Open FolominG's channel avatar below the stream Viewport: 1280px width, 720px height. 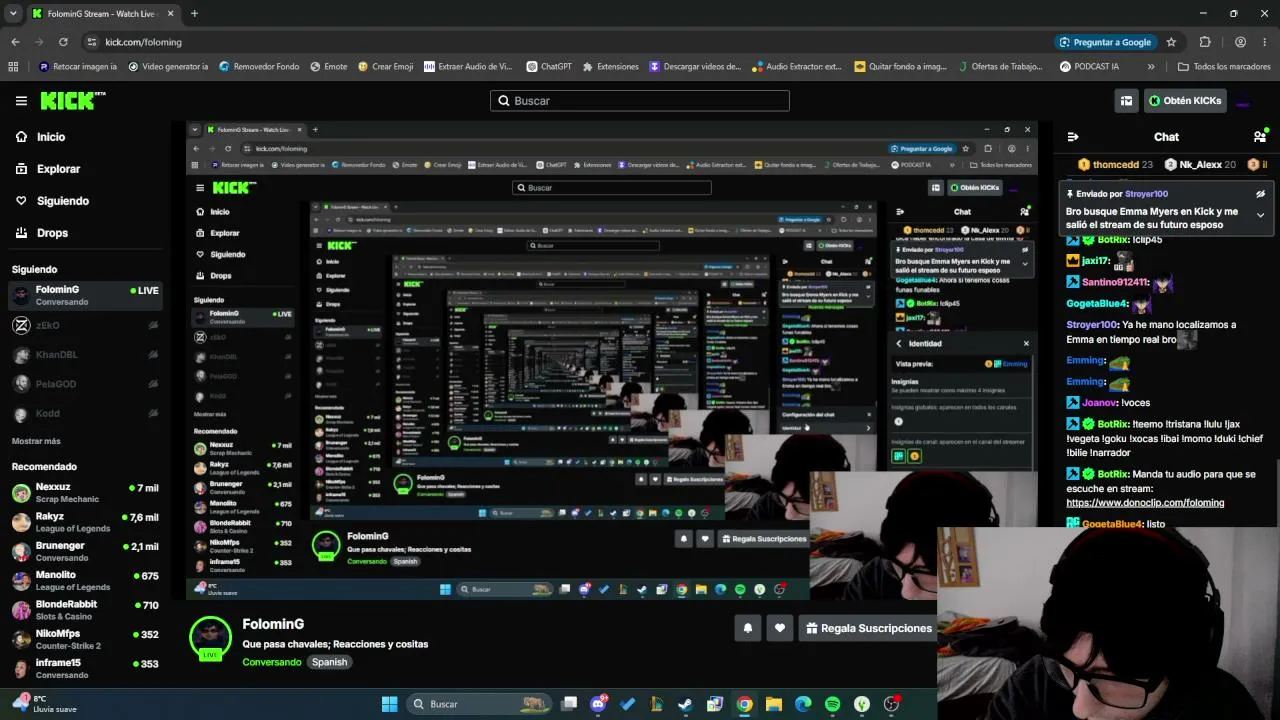point(210,638)
